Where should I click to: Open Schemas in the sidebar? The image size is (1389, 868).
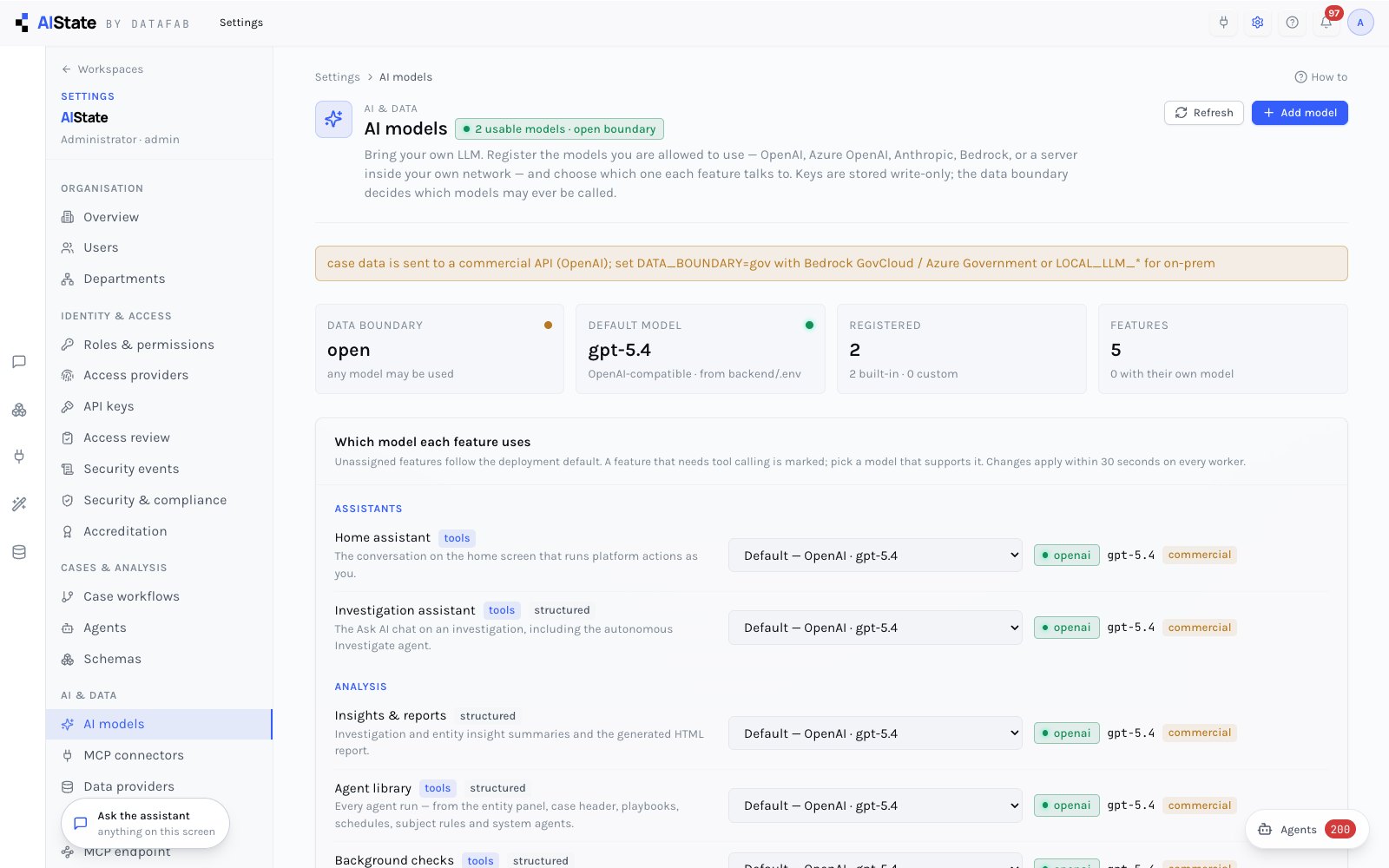click(x=160, y=659)
